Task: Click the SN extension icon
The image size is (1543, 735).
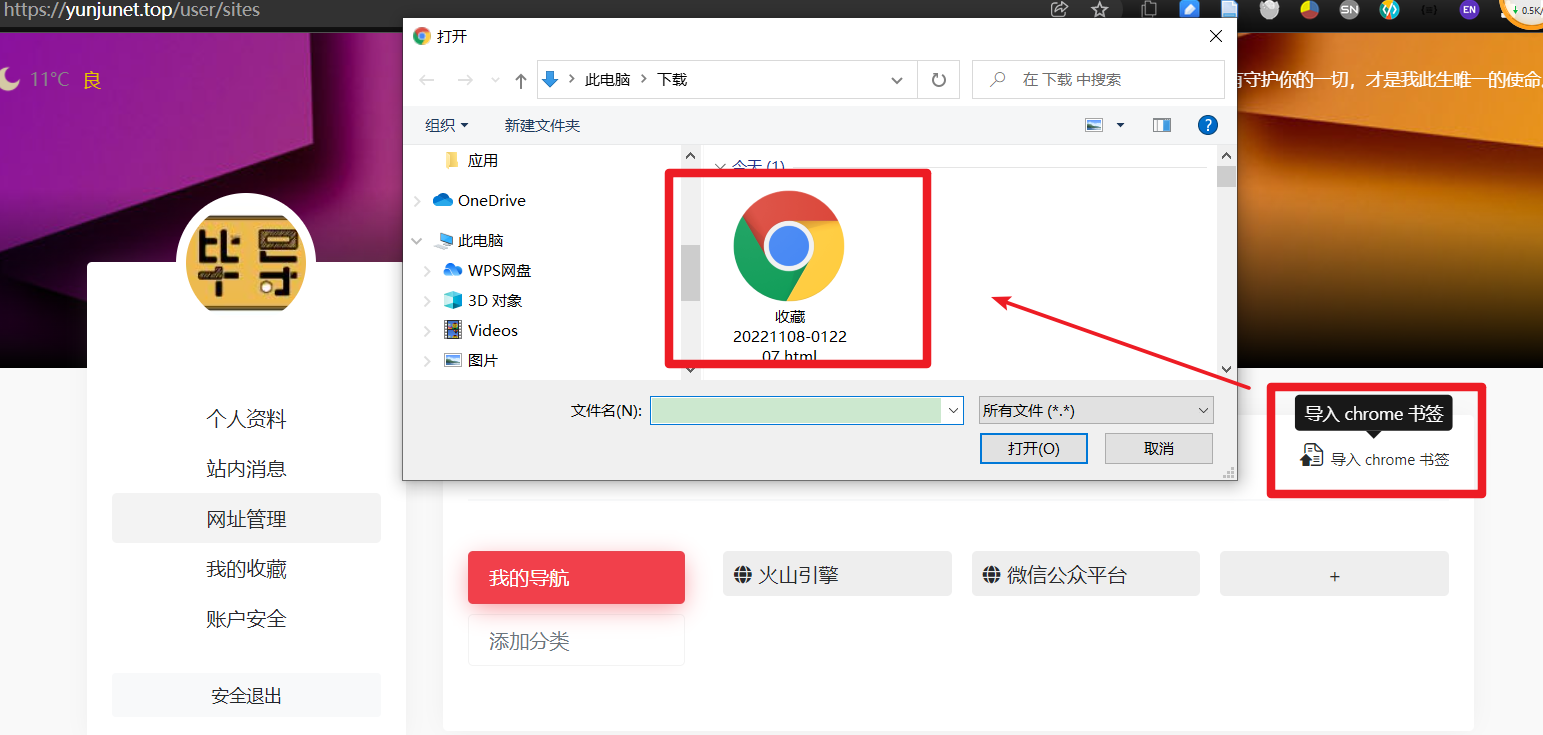Action: 1350,10
